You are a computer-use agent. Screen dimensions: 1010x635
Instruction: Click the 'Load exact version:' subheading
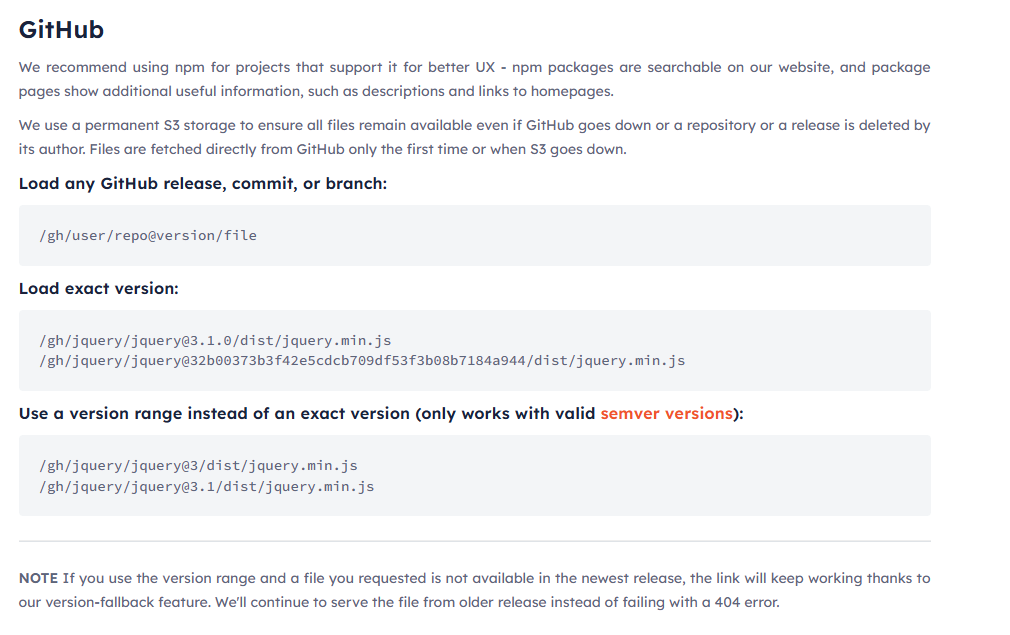click(x=99, y=289)
